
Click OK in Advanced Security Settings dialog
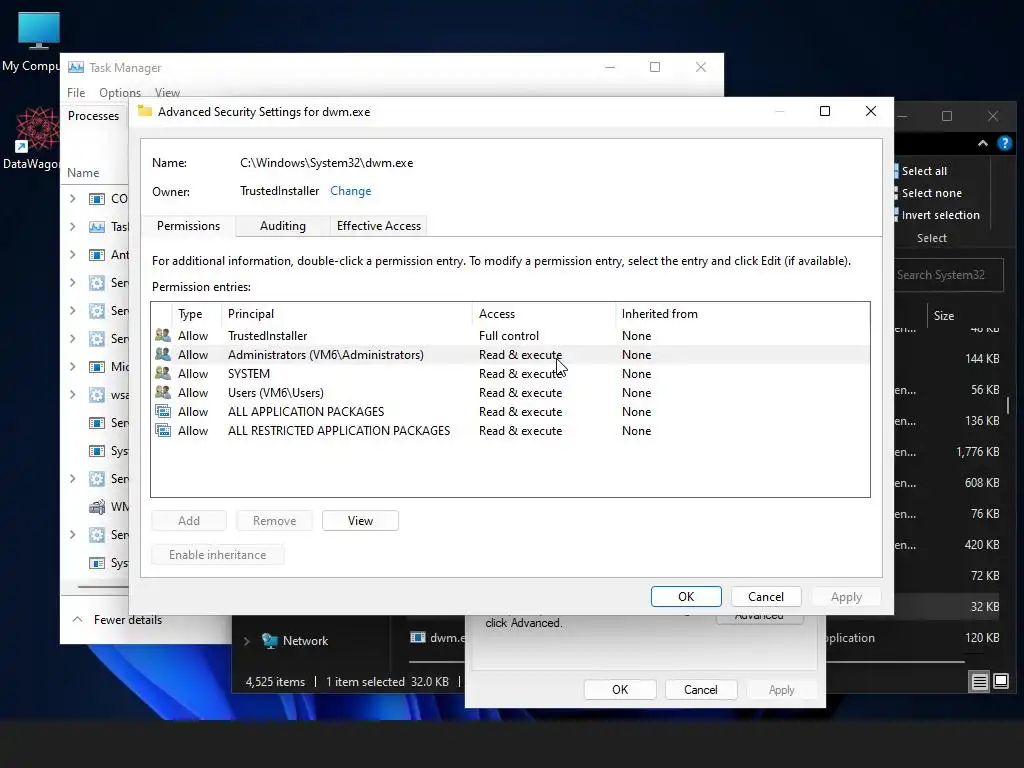click(x=686, y=596)
